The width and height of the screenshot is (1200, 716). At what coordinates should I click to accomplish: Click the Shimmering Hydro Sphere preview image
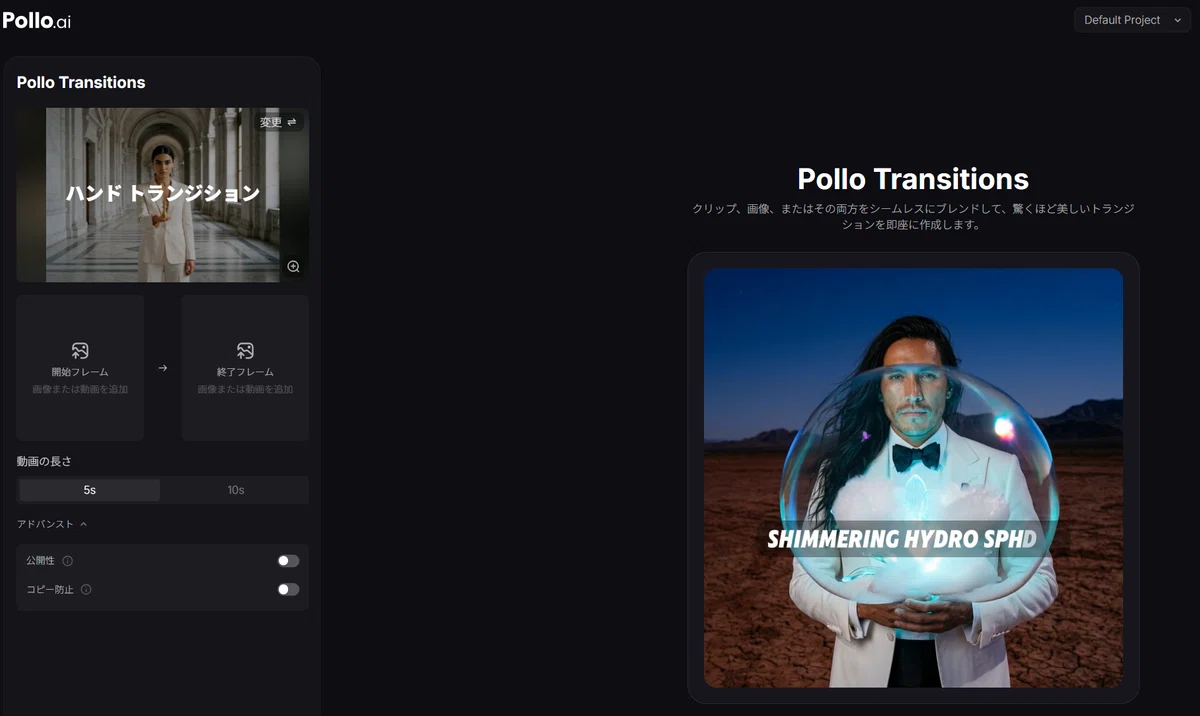click(913, 478)
